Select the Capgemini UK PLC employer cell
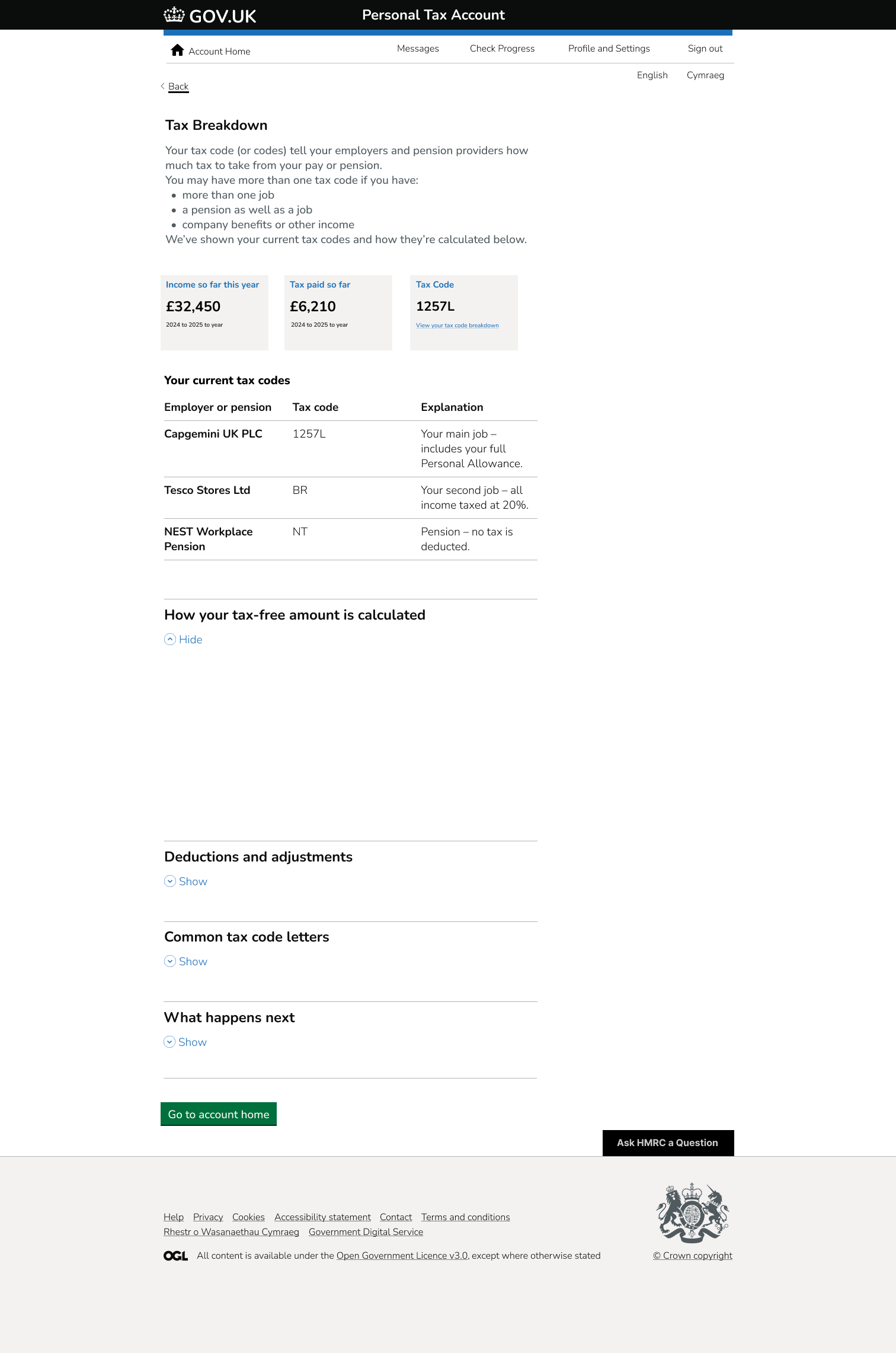This screenshot has height=1353, width=896. pos(213,434)
